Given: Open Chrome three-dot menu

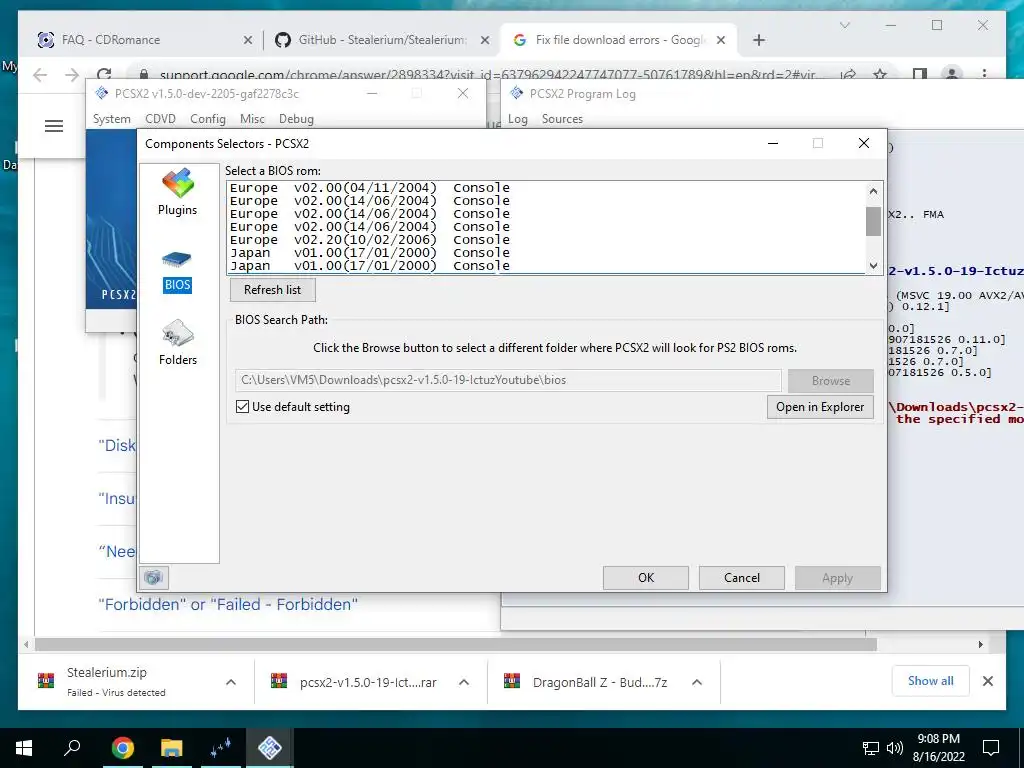Looking at the screenshot, I should [x=984, y=74].
